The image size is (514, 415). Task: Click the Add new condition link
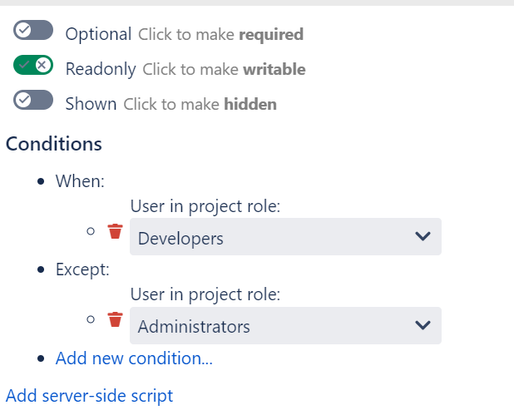click(134, 358)
